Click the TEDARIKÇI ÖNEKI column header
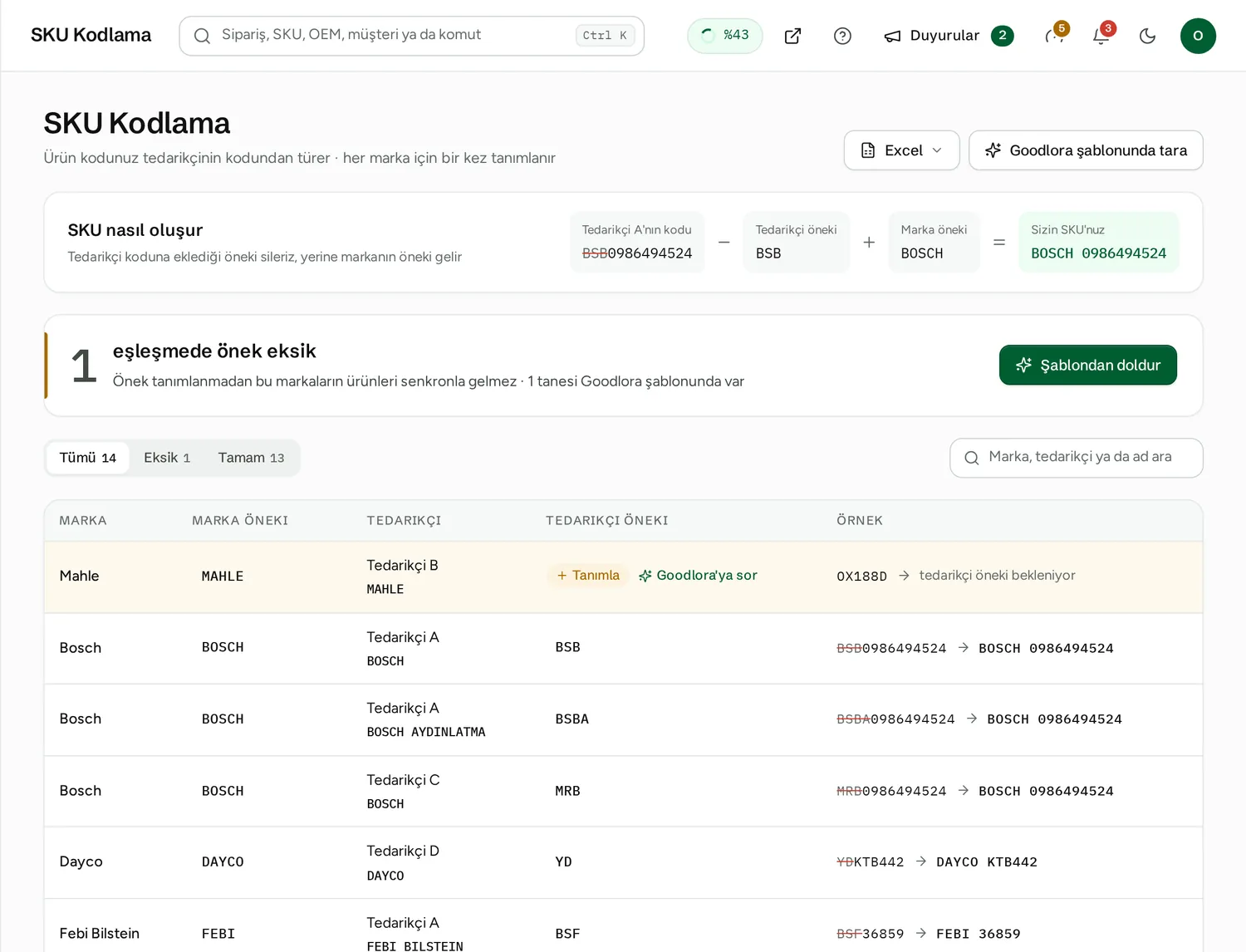The height and width of the screenshot is (952, 1246). point(606,521)
